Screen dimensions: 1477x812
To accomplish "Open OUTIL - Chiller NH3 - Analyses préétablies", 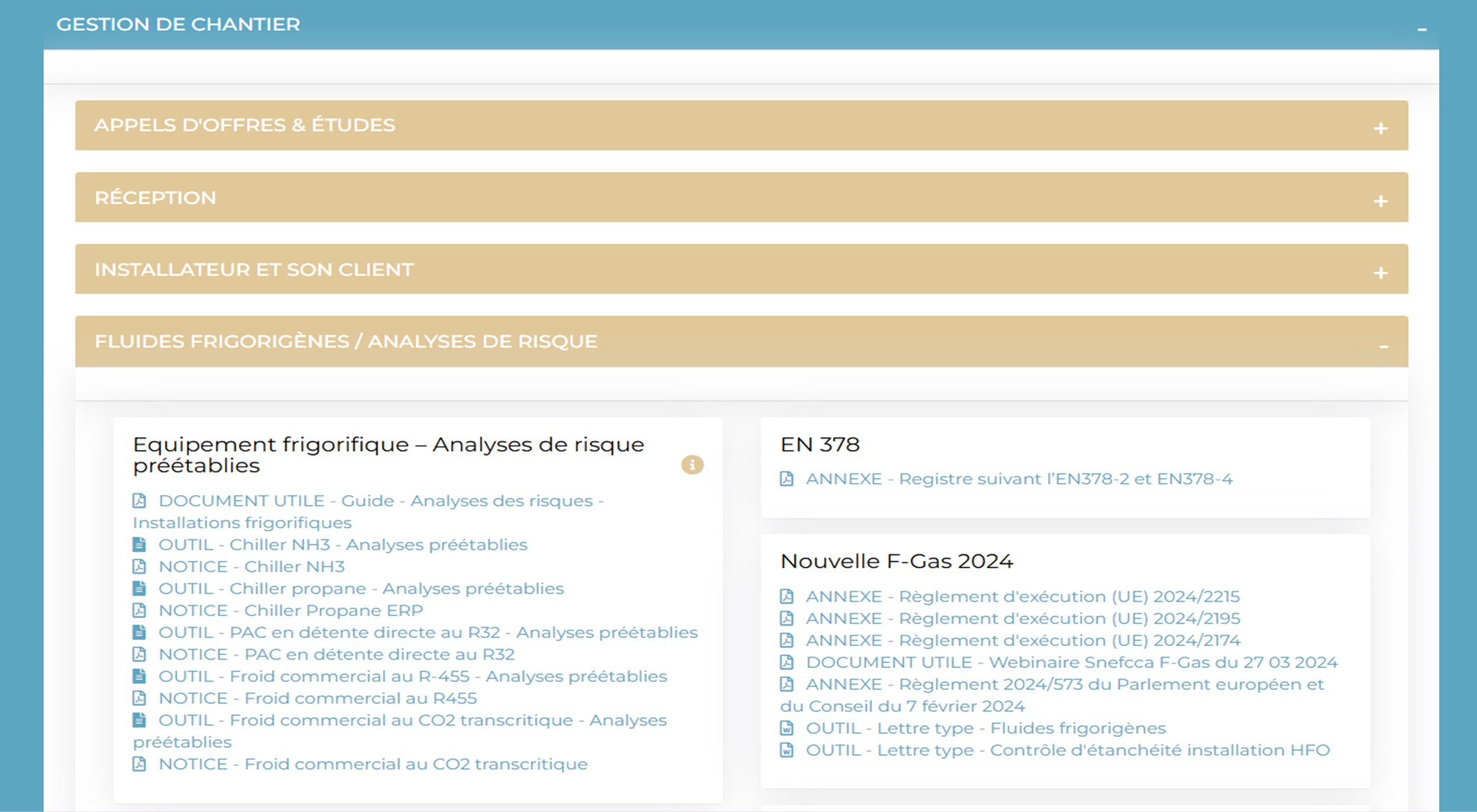I will pyautogui.click(x=343, y=544).
